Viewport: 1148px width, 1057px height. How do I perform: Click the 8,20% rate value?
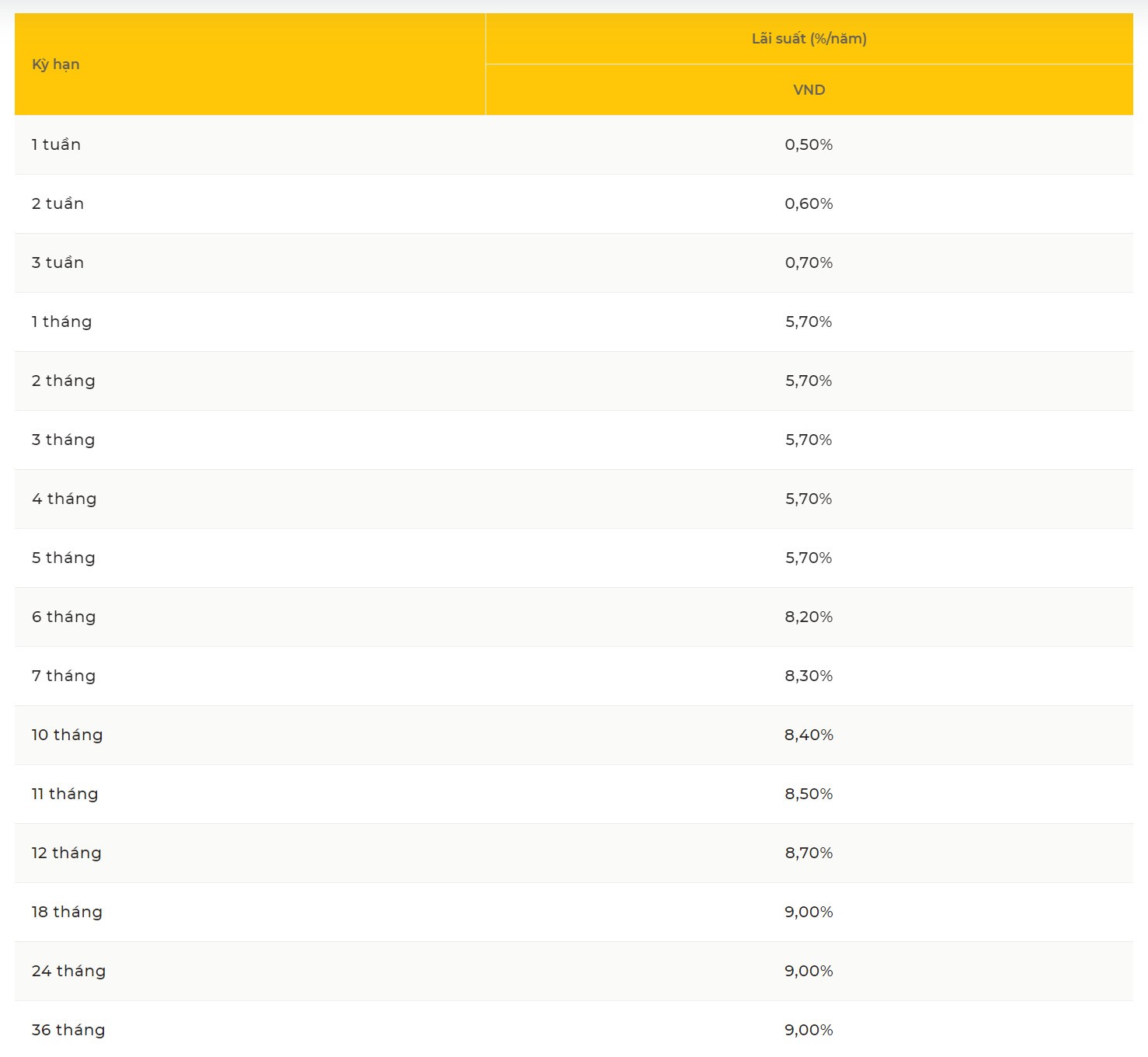pyautogui.click(x=809, y=617)
